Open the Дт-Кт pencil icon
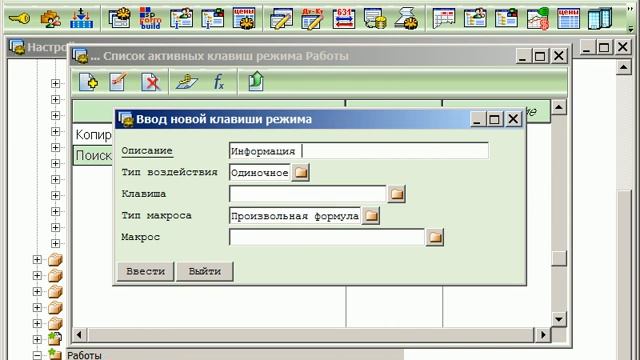 tap(312, 18)
